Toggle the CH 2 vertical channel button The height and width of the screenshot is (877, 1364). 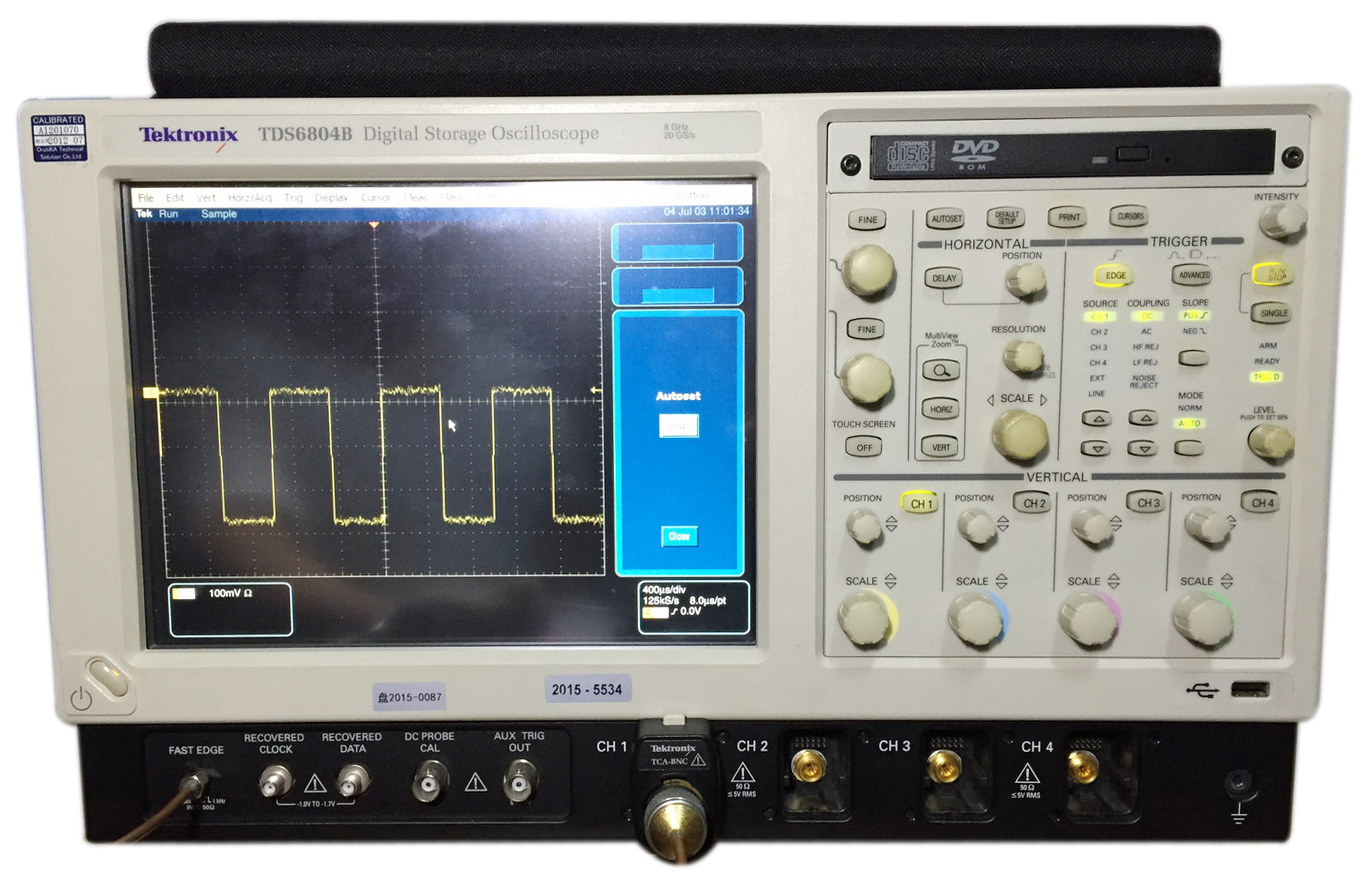click(1031, 502)
